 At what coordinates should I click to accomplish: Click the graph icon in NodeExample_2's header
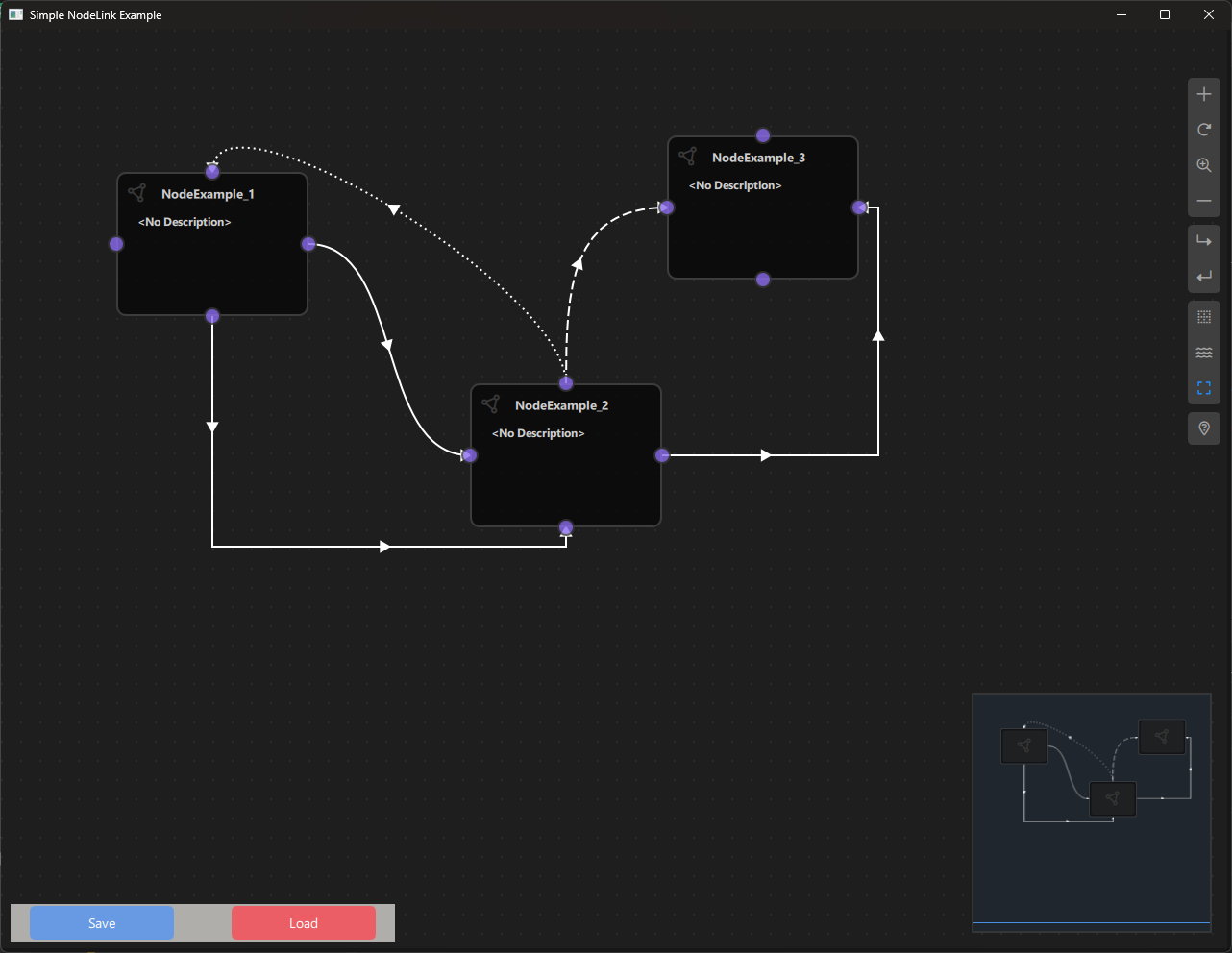[491, 403]
